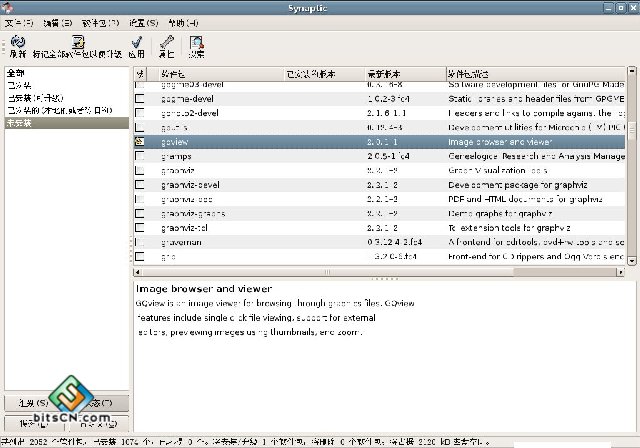Open the 软件包(P) menu
This screenshot has height=448, width=640.
(100, 23)
